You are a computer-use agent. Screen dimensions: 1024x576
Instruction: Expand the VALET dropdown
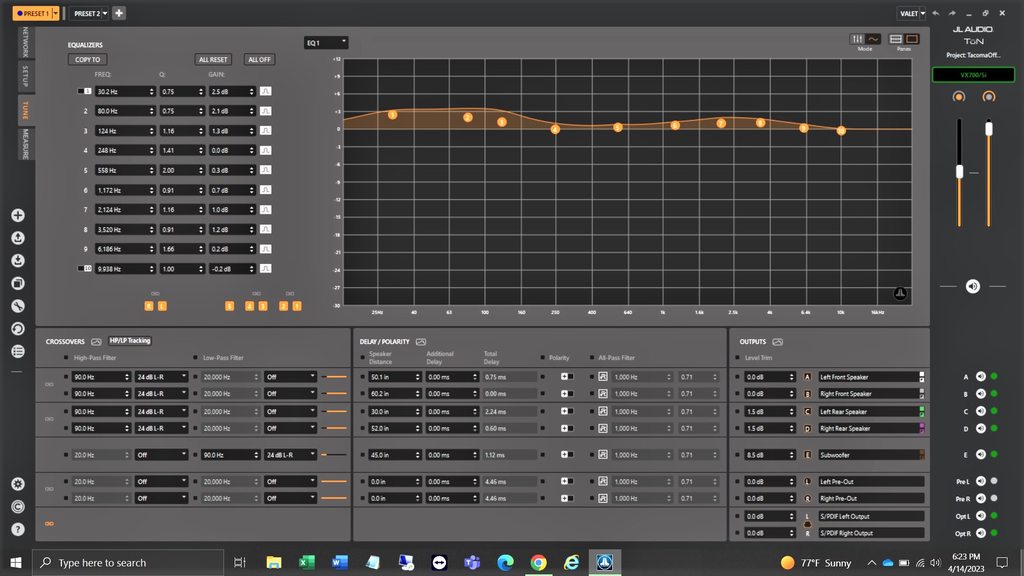(x=923, y=13)
